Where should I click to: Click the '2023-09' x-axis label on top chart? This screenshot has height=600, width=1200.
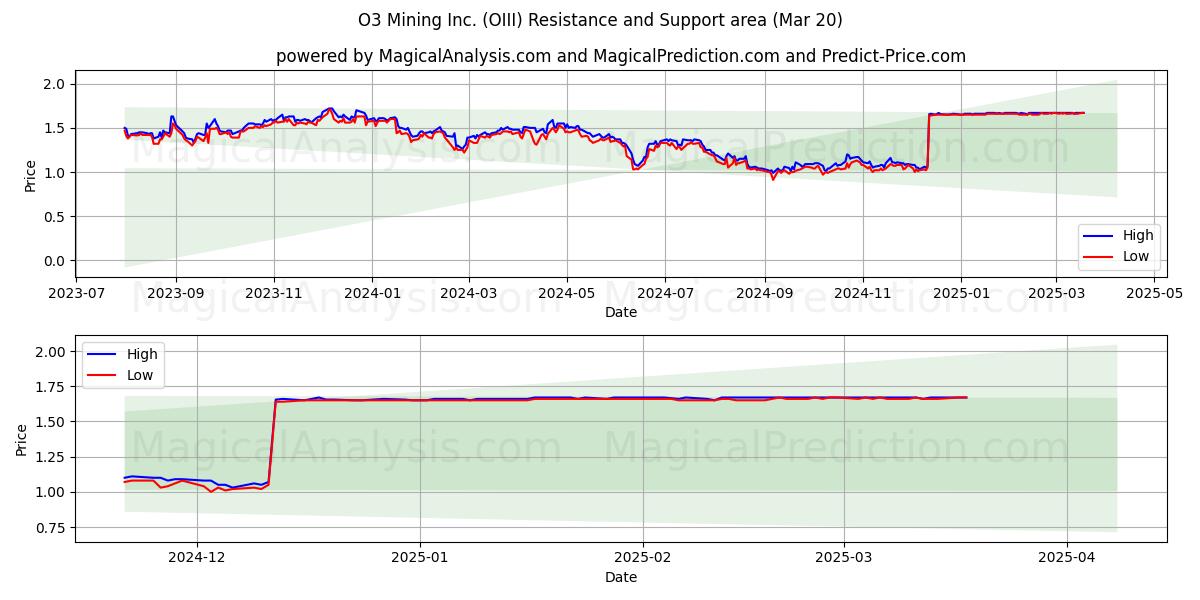(x=176, y=294)
